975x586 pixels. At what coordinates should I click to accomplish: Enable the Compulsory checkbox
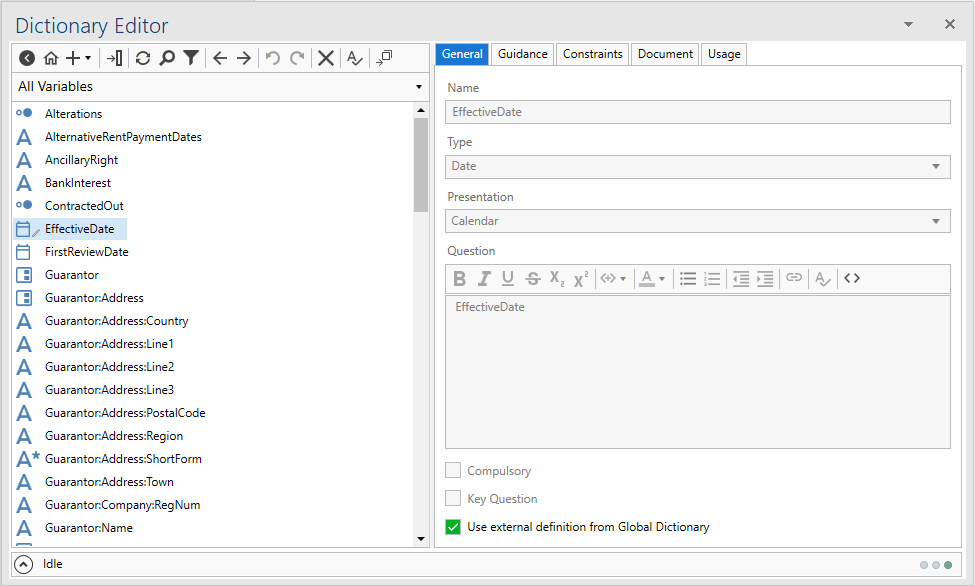(x=454, y=470)
